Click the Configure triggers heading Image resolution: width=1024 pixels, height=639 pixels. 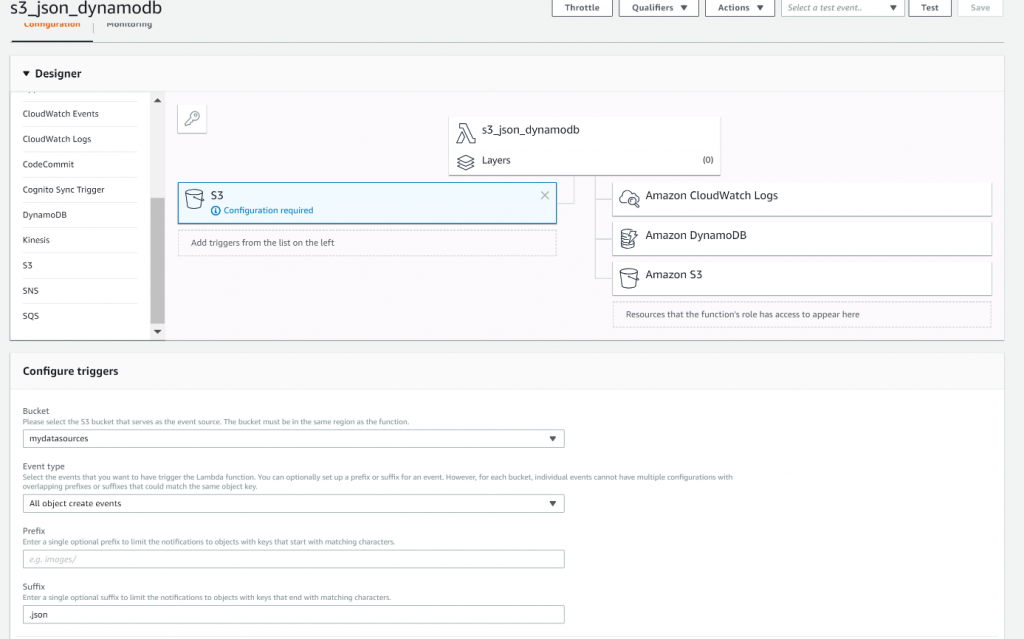pyautogui.click(x=71, y=371)
